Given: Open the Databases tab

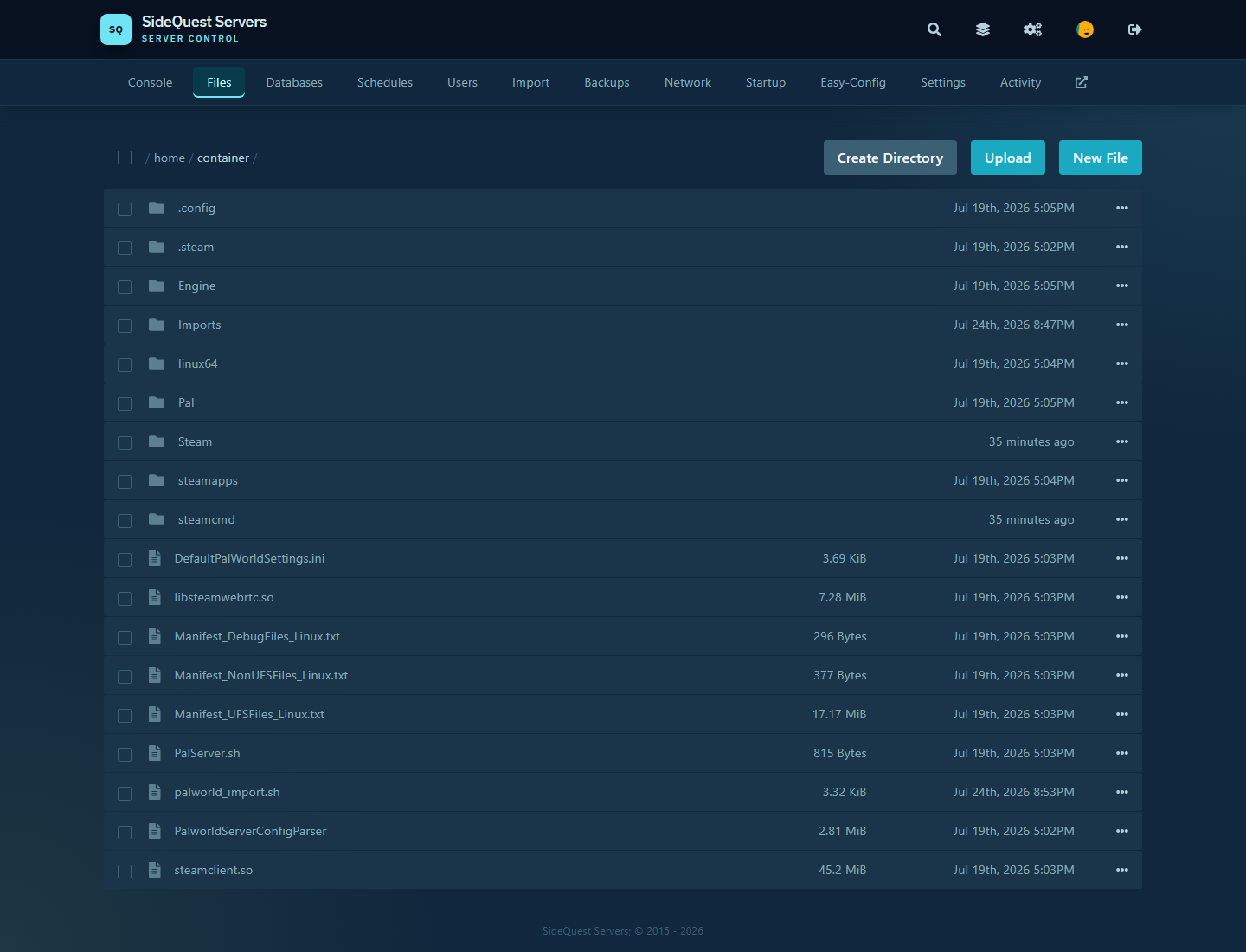Looking at the screenshot, I should tap(294, 82).
